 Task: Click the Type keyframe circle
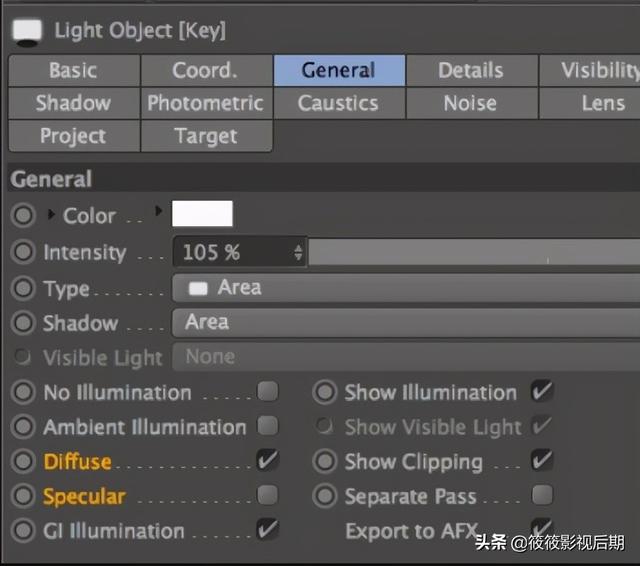pos(23,288)
